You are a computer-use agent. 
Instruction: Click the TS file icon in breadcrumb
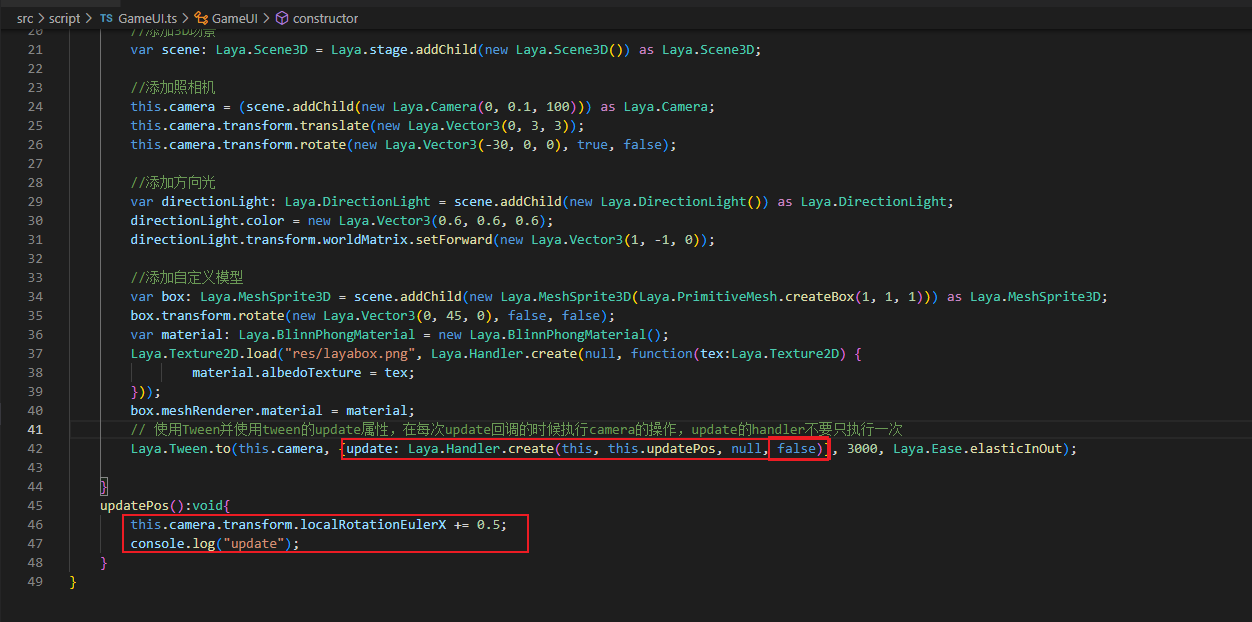106,18
